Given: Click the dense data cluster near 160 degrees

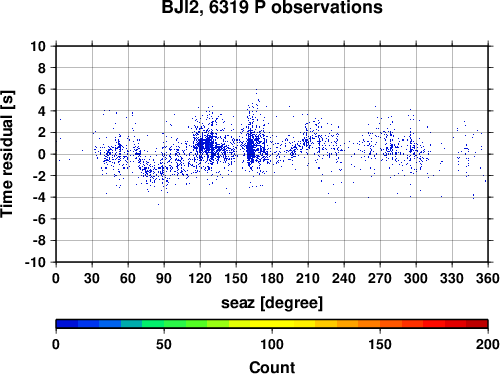Looking at the screenshot, I should point(251,149).
